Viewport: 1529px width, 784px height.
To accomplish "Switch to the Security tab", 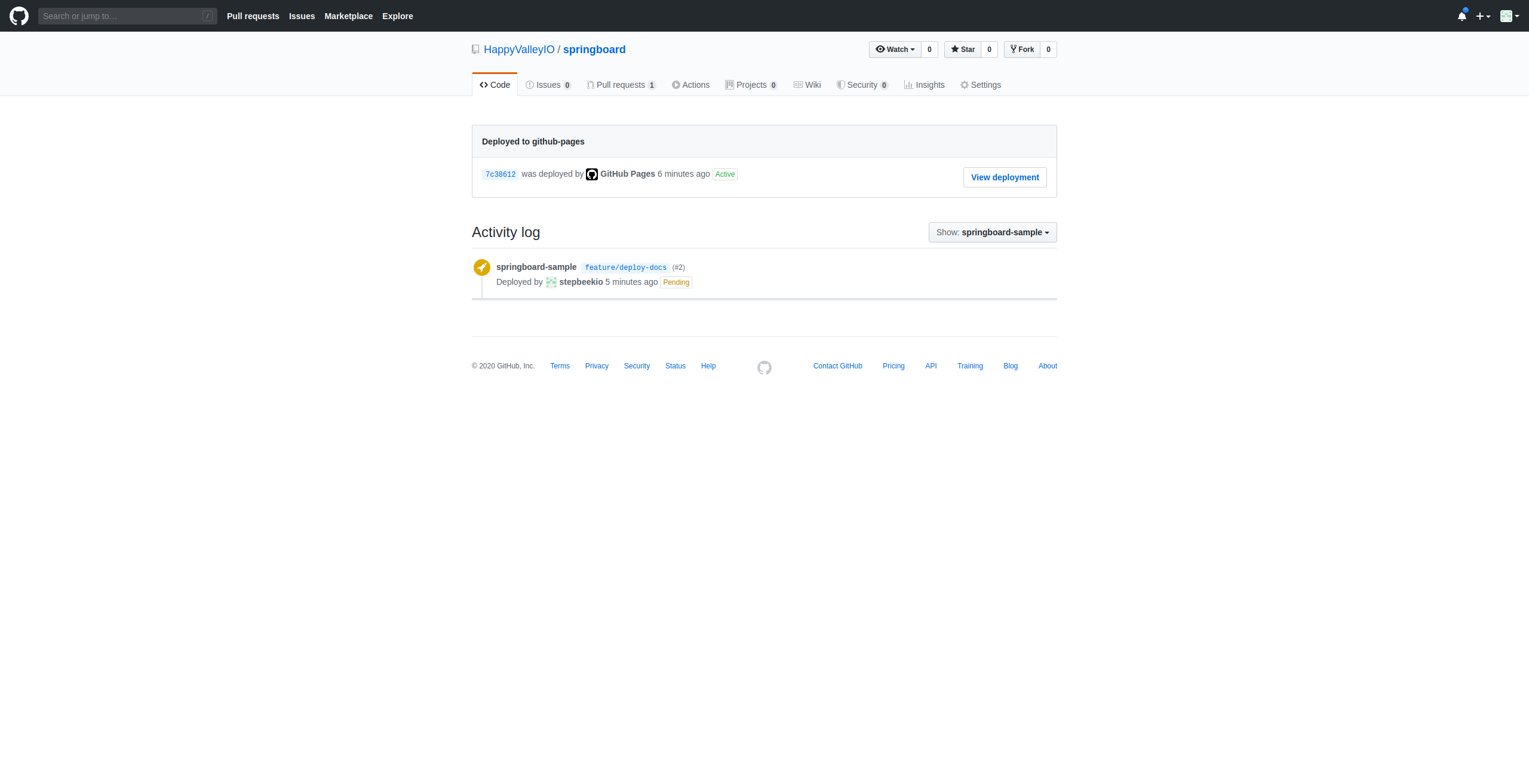I will 862,85.
